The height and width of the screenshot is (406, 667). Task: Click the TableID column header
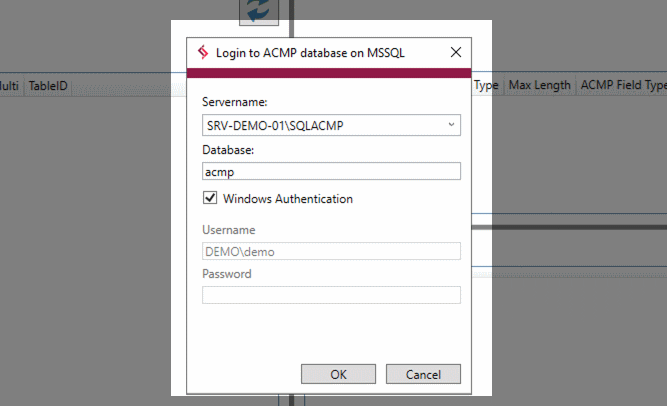point(48,86)
